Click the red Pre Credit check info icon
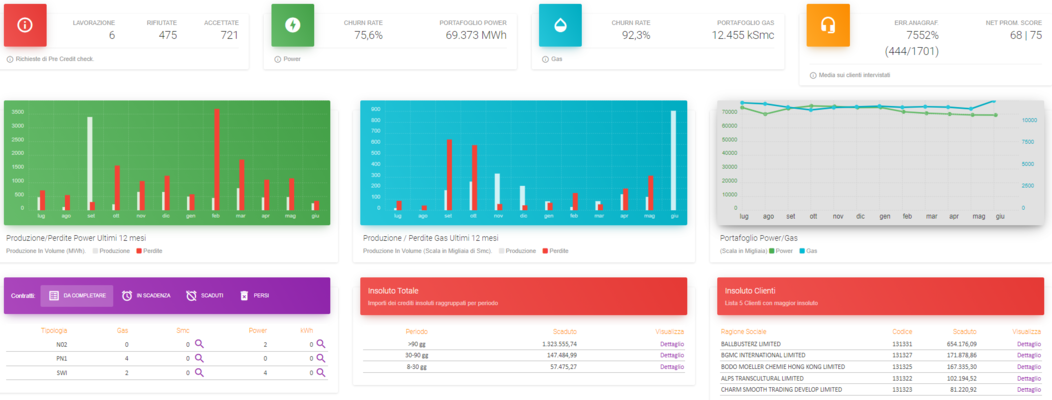1052x400 pixels. pyautogui.click(x=25, y=25)
